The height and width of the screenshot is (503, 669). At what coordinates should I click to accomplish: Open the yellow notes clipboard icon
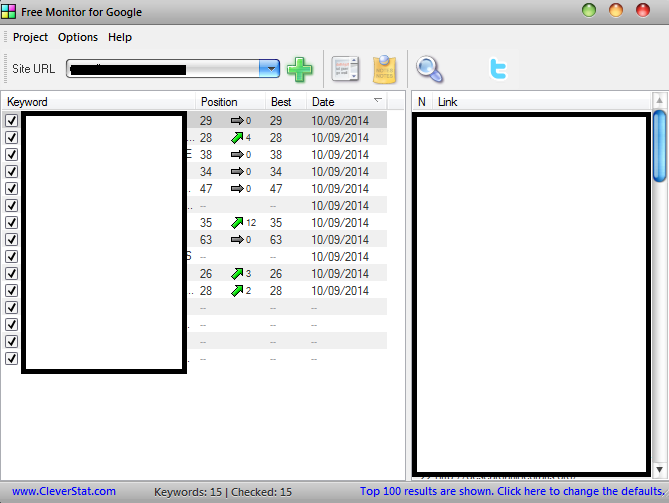coord(384,69)
